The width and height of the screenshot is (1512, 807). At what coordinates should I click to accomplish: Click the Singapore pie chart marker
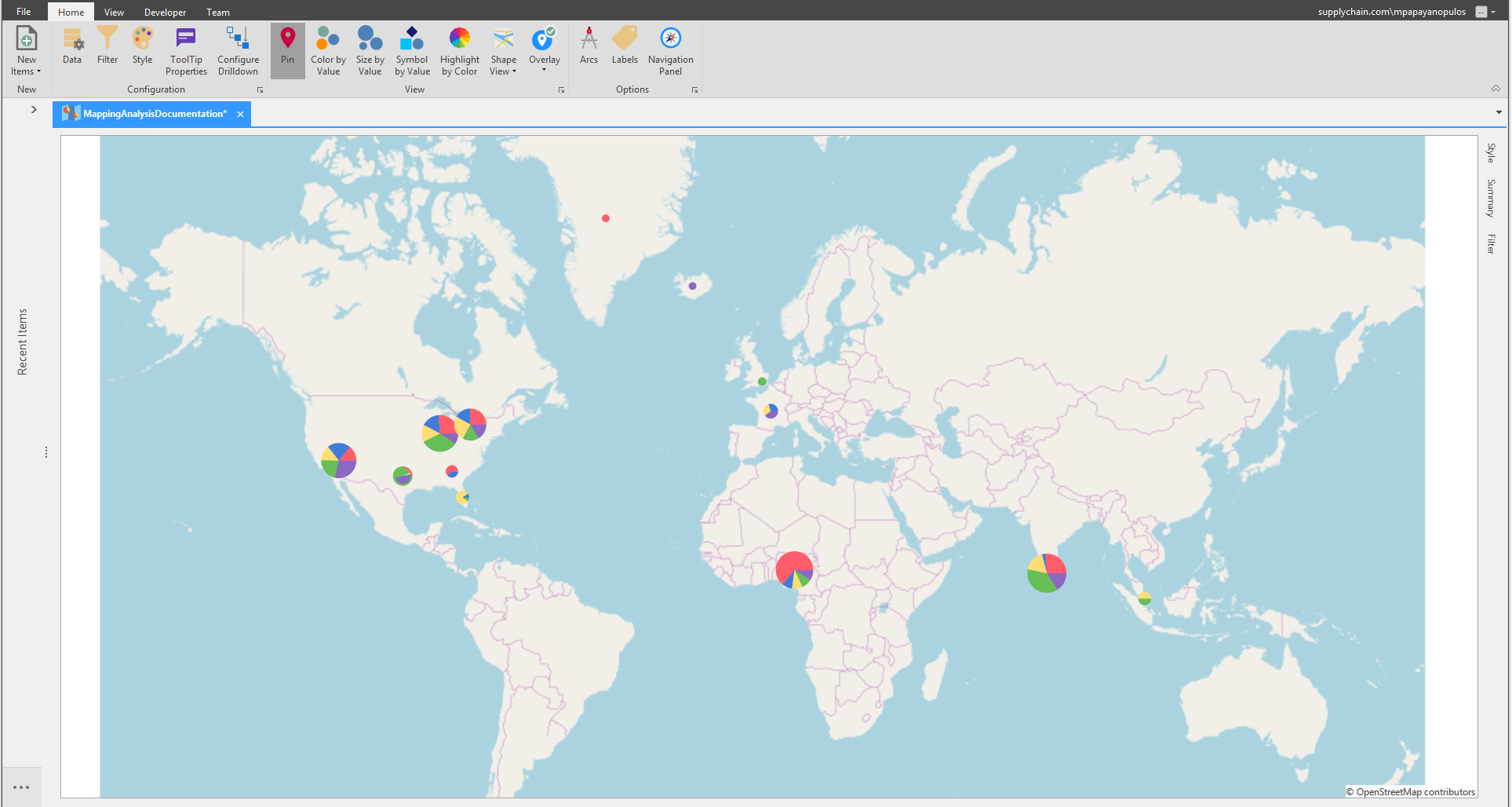(x=1145, y=598)
